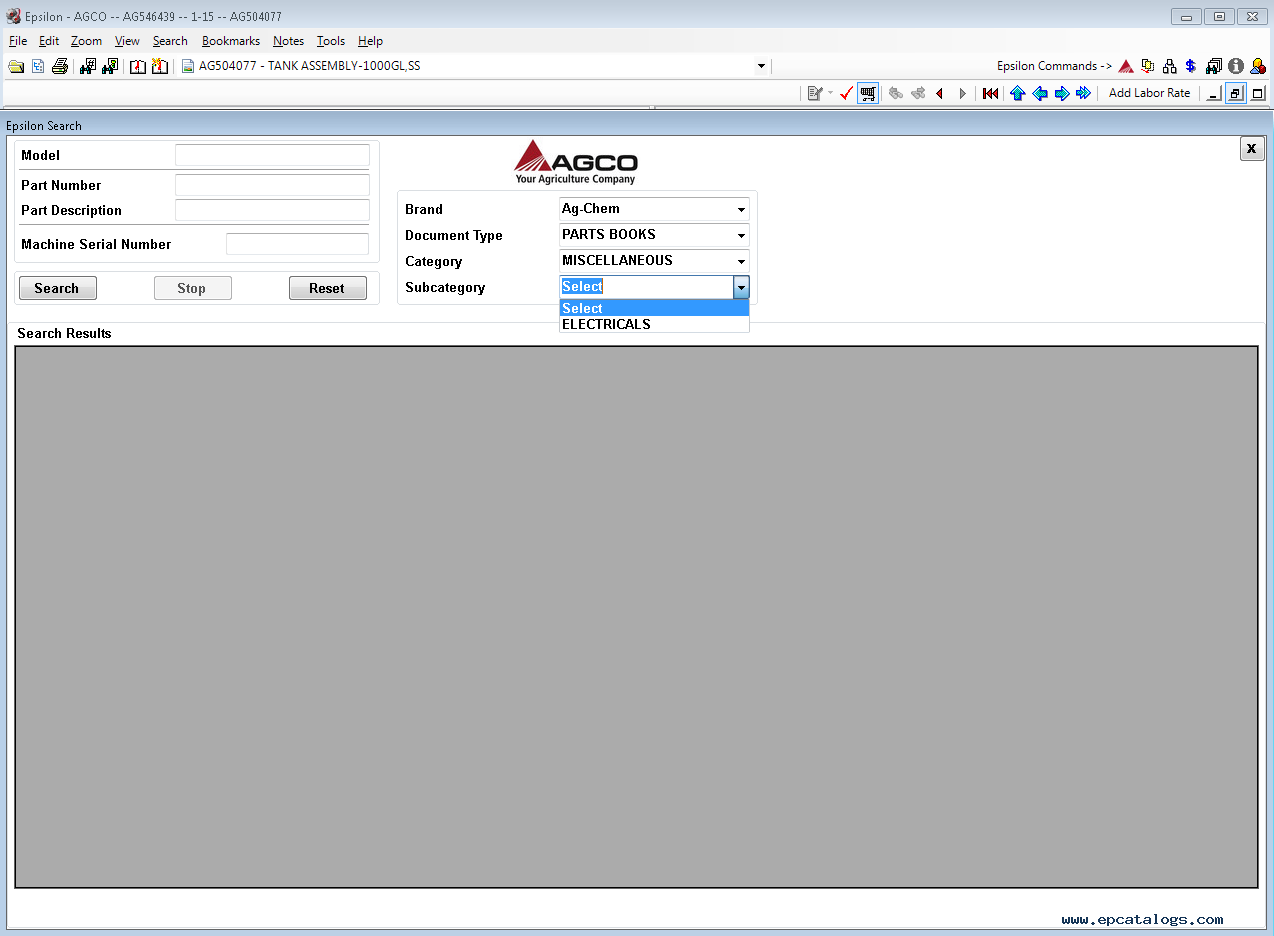The width and height of the screenshot is (1274, 936).
Task: Click the red rewind-to-first icon
Action: (x=990, y=93)
